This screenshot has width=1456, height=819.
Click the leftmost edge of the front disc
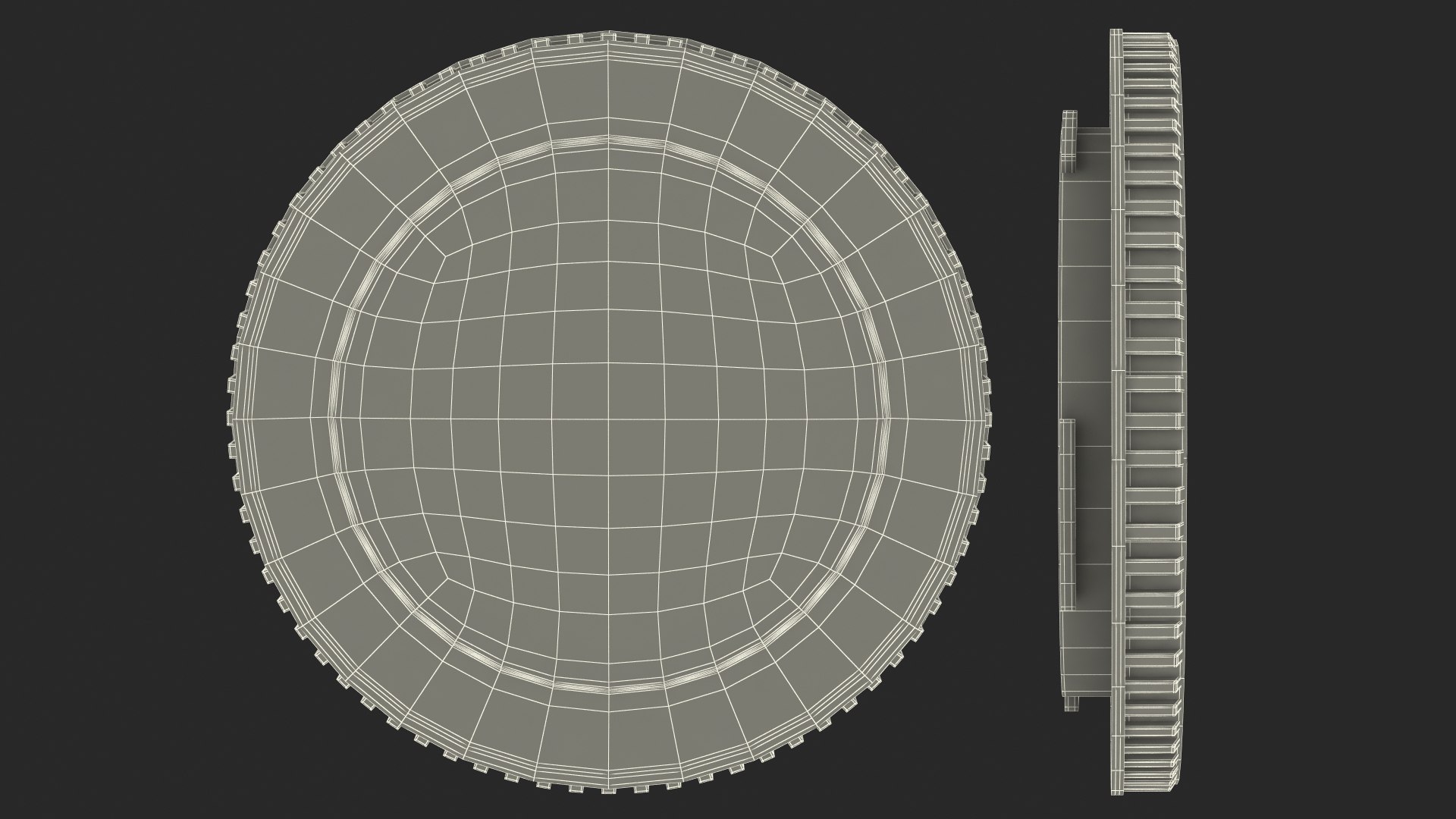231,419
